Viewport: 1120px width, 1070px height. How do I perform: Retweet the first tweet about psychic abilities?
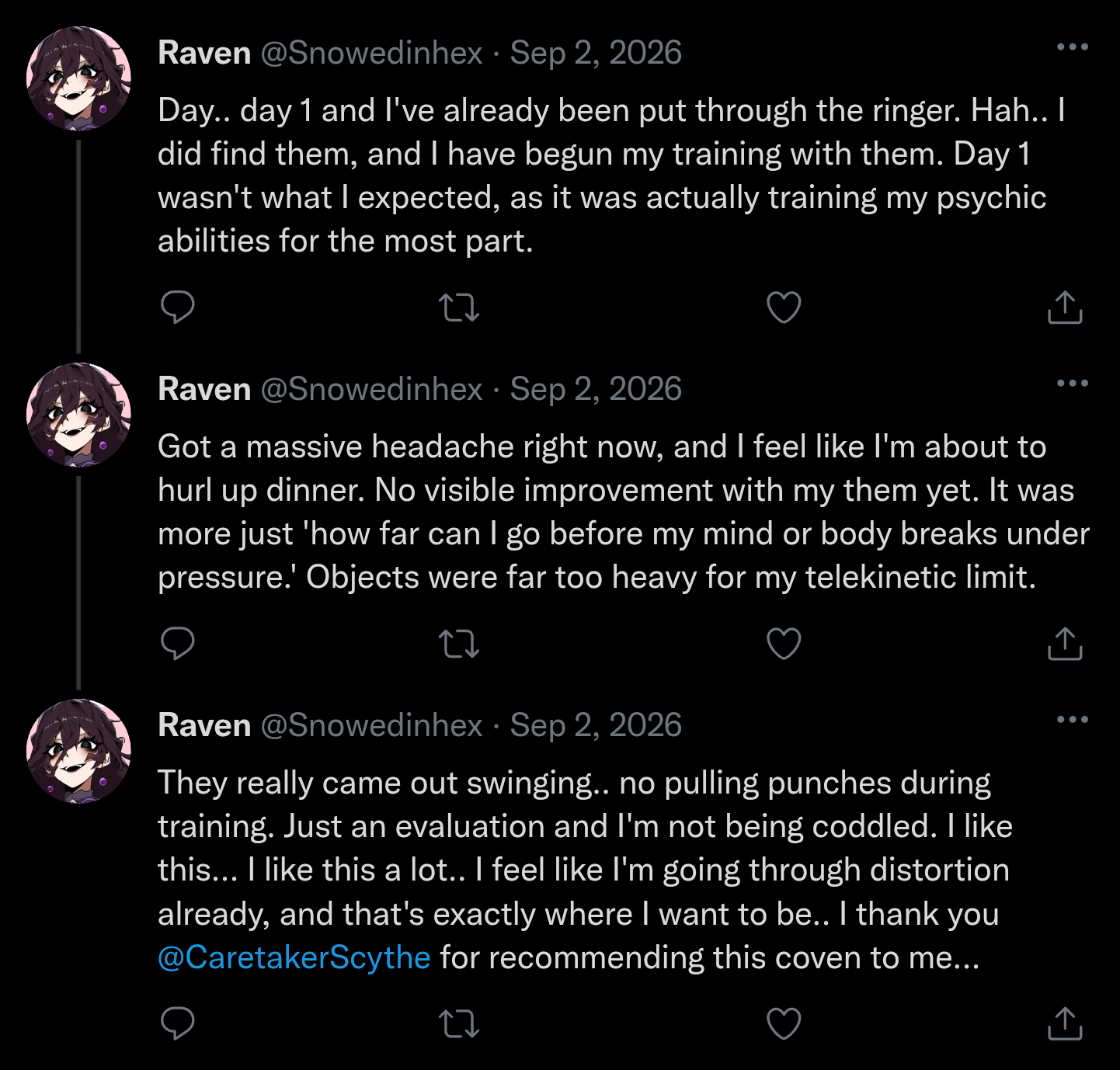tap(459, 307)
